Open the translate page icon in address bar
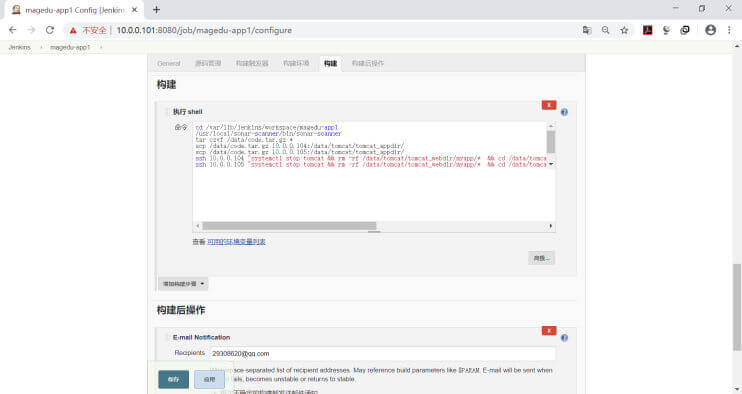 pyautogui.click(x=587, y=30)
